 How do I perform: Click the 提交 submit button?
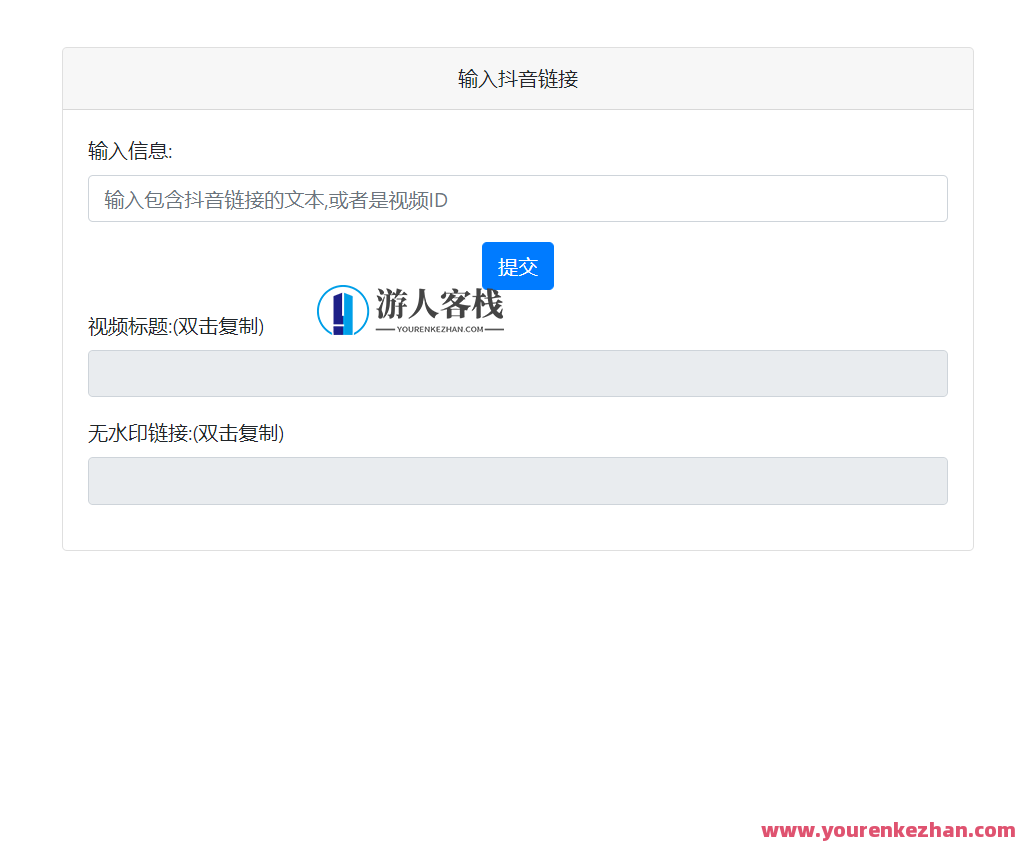click(x=517, y=266)
